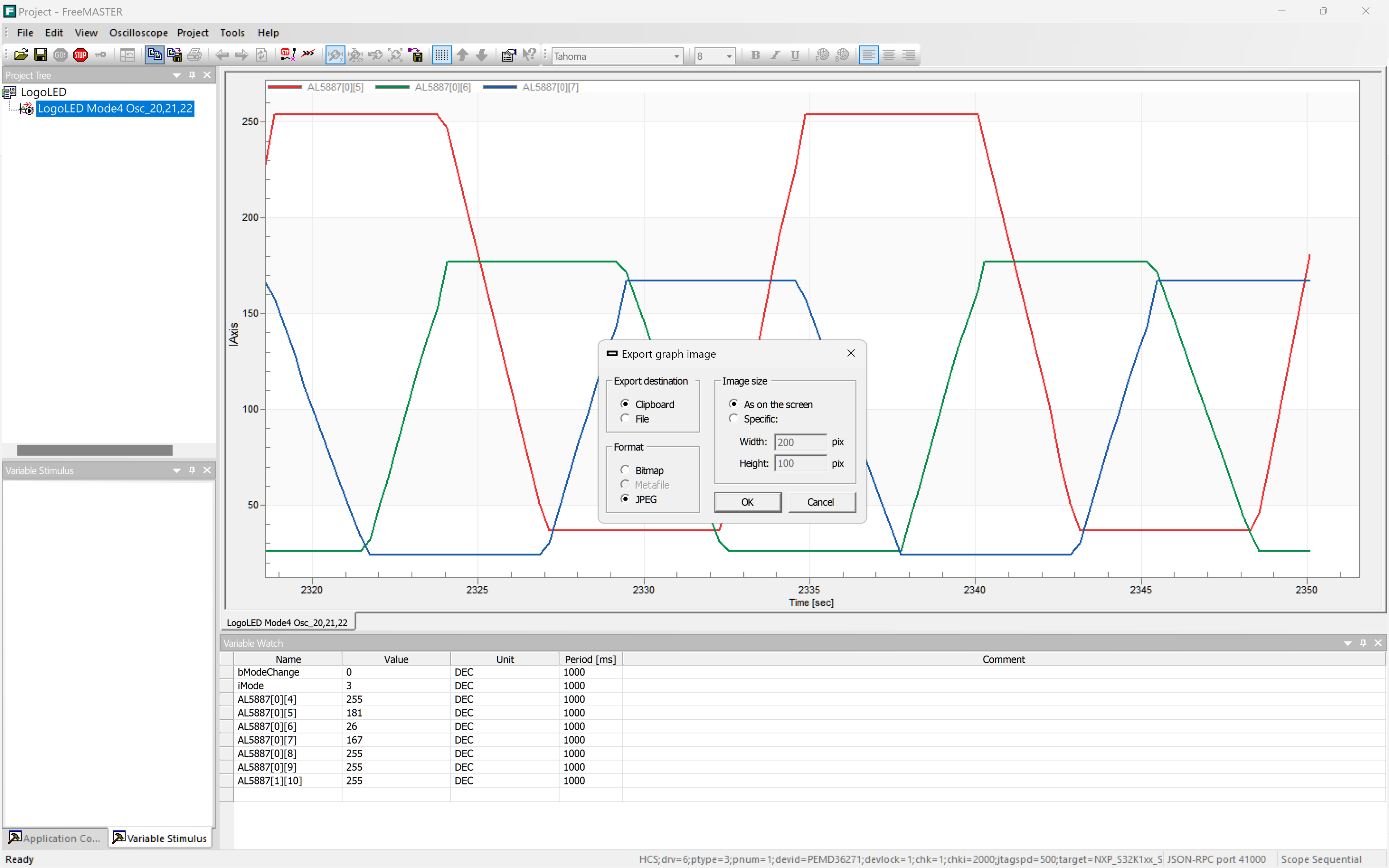Click the Bold formatting icon

(755, 55)
